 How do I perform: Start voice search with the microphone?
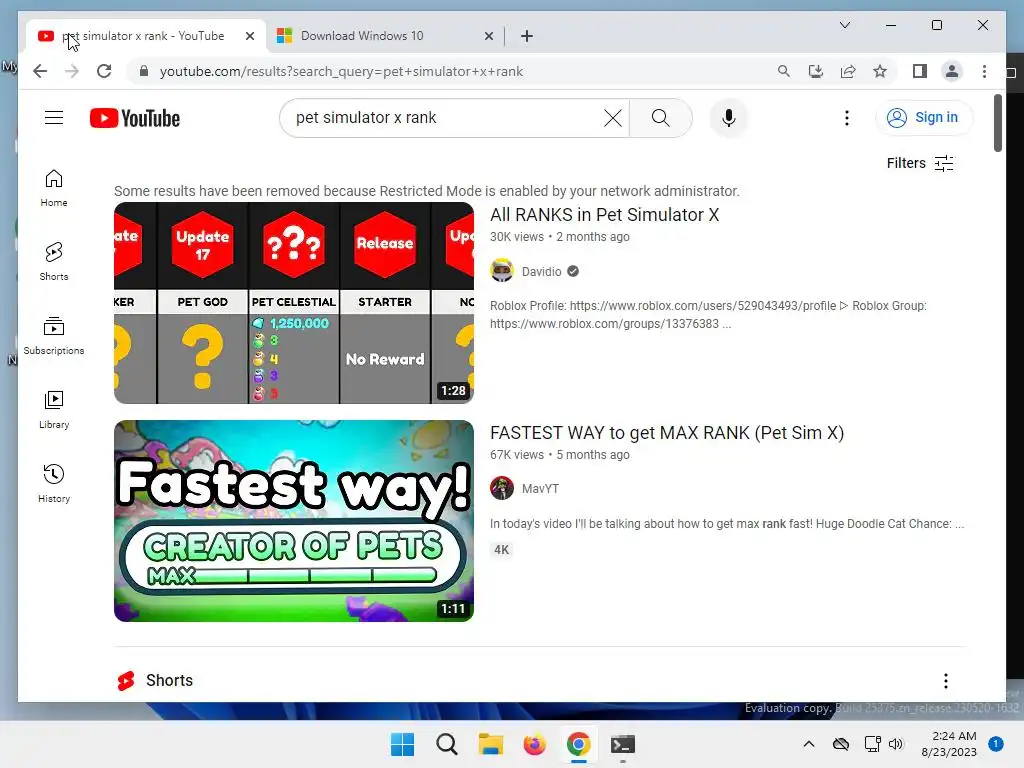pyautogui.click(x=729, y=118)
